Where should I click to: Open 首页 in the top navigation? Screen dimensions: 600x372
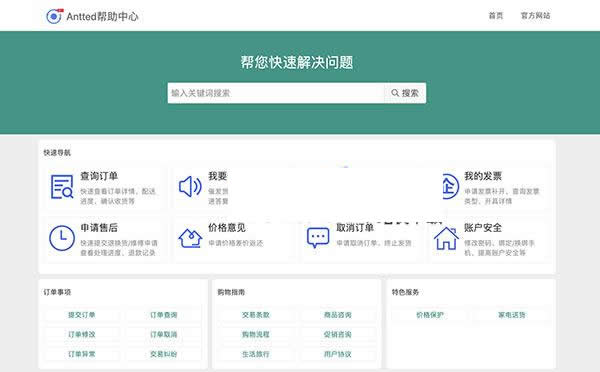[496, 16]
